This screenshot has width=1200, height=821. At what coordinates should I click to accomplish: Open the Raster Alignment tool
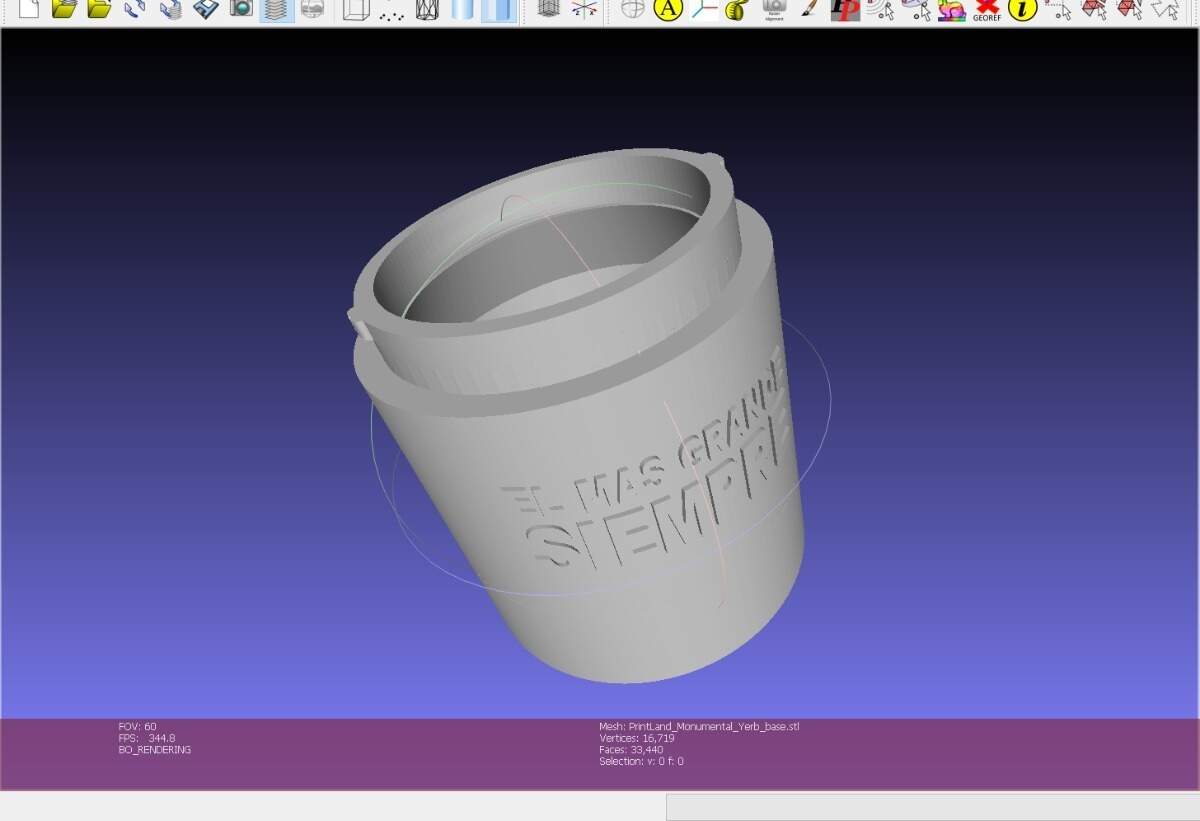coord(774,9)
